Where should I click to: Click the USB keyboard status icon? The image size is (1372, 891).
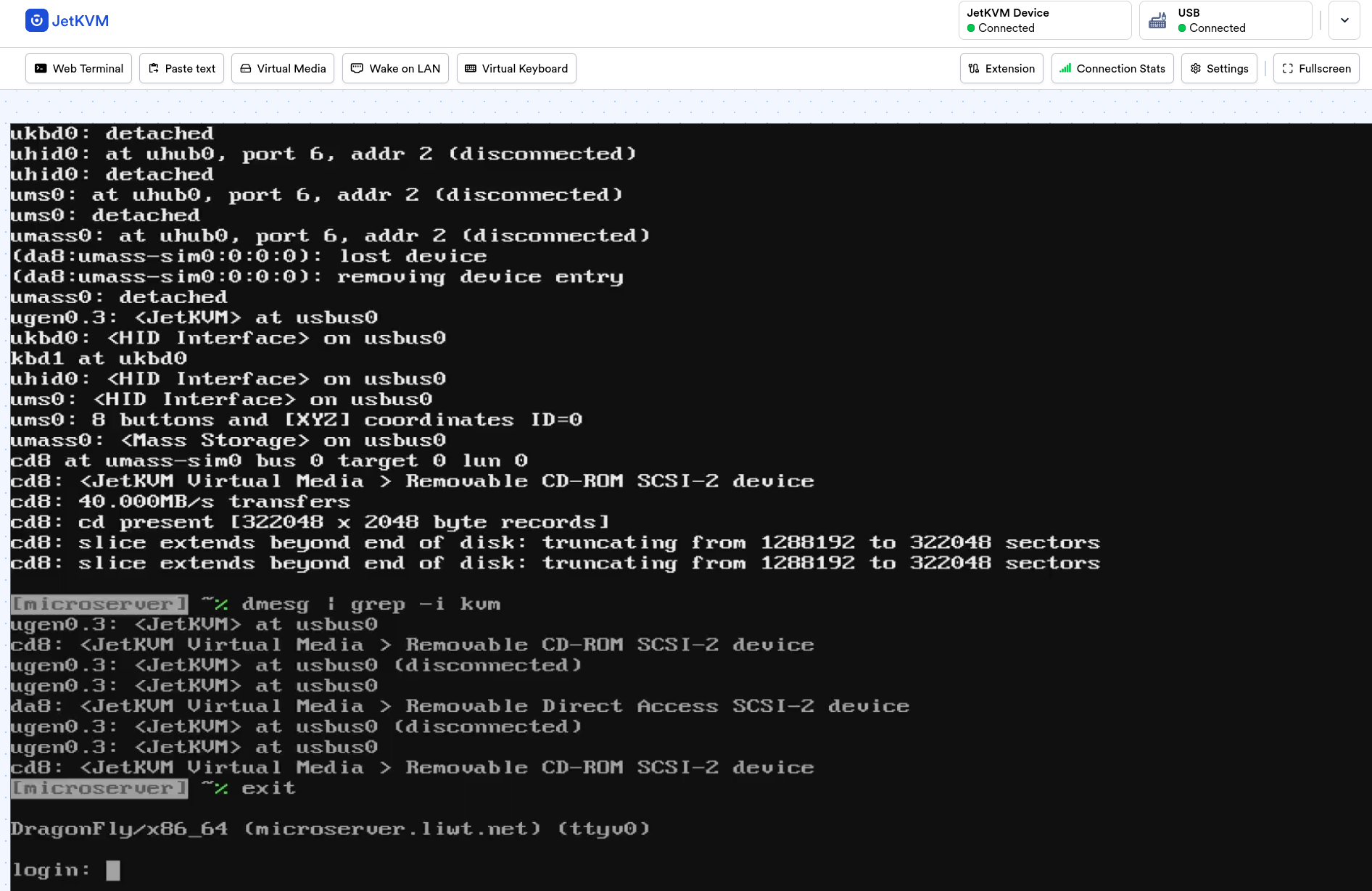tap(1158, 20)
